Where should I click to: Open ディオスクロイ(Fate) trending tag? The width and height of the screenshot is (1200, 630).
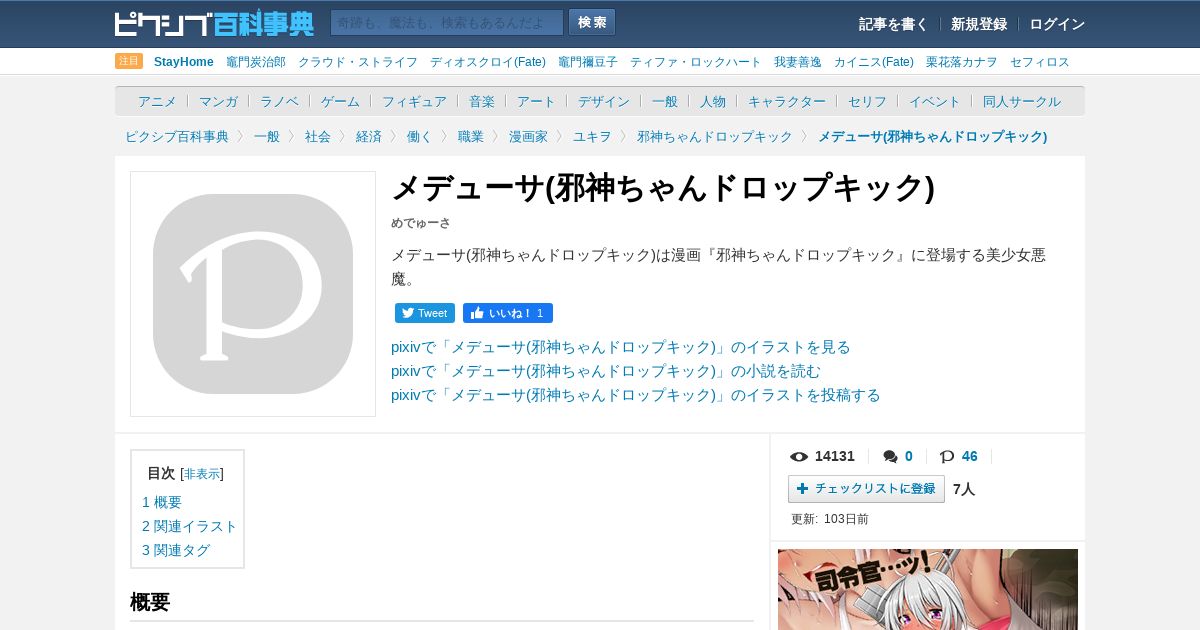click(488, 62)
